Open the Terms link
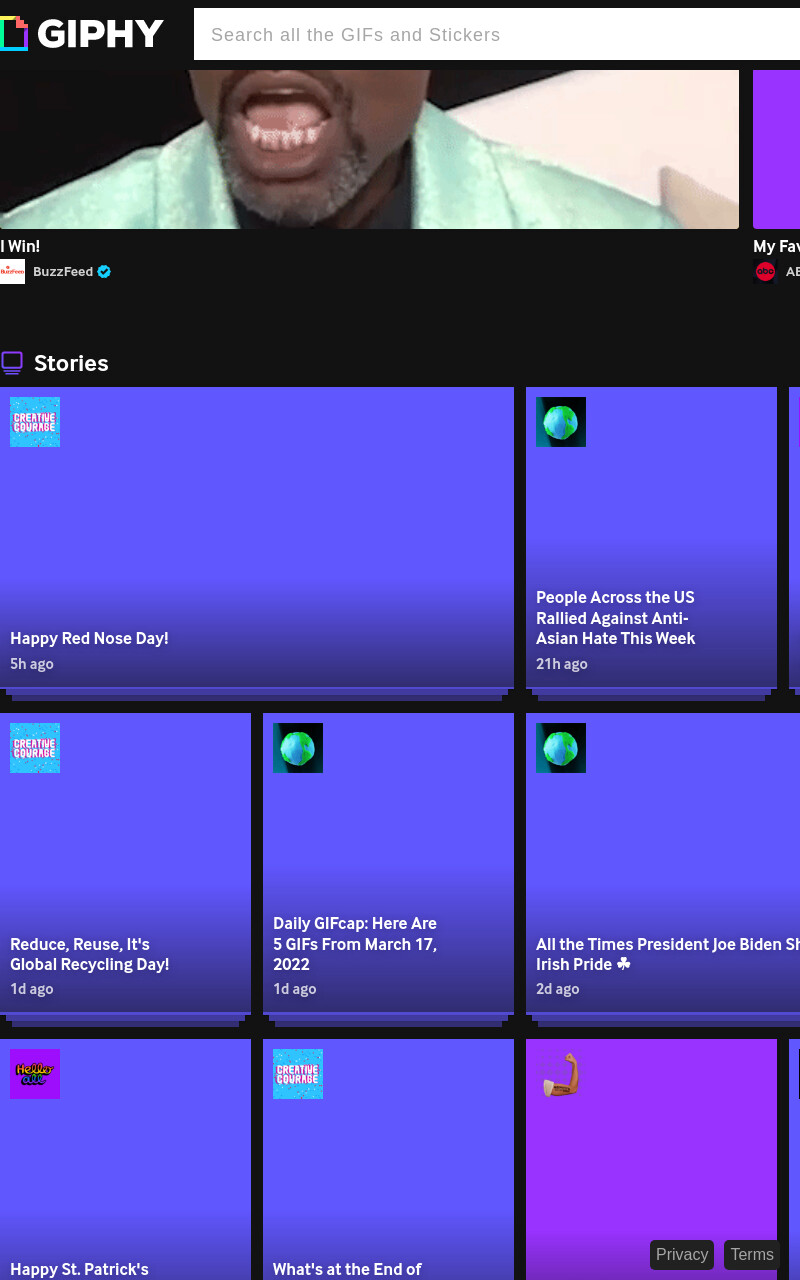 (x=752, y=1254)
